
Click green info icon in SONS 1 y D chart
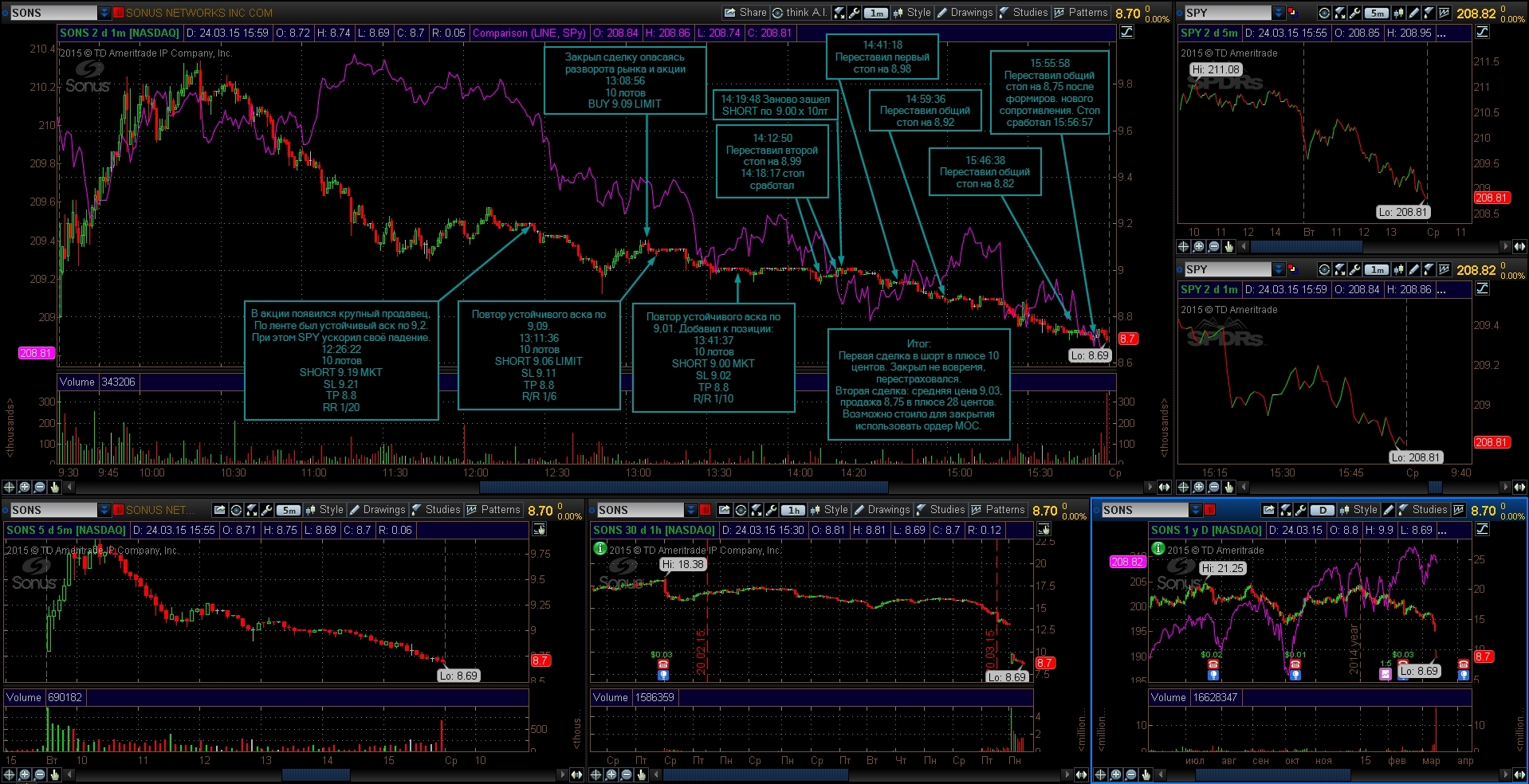(1158, 548)
